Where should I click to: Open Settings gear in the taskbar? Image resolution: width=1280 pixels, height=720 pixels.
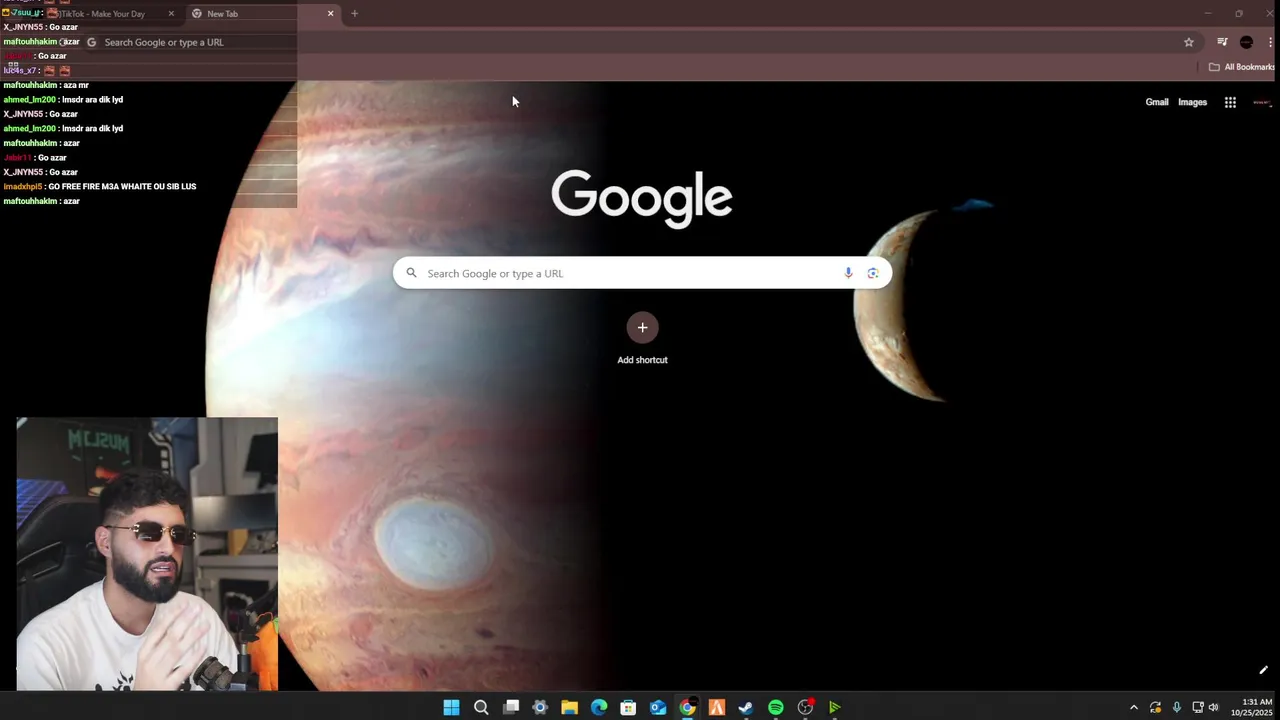[540, 708]
